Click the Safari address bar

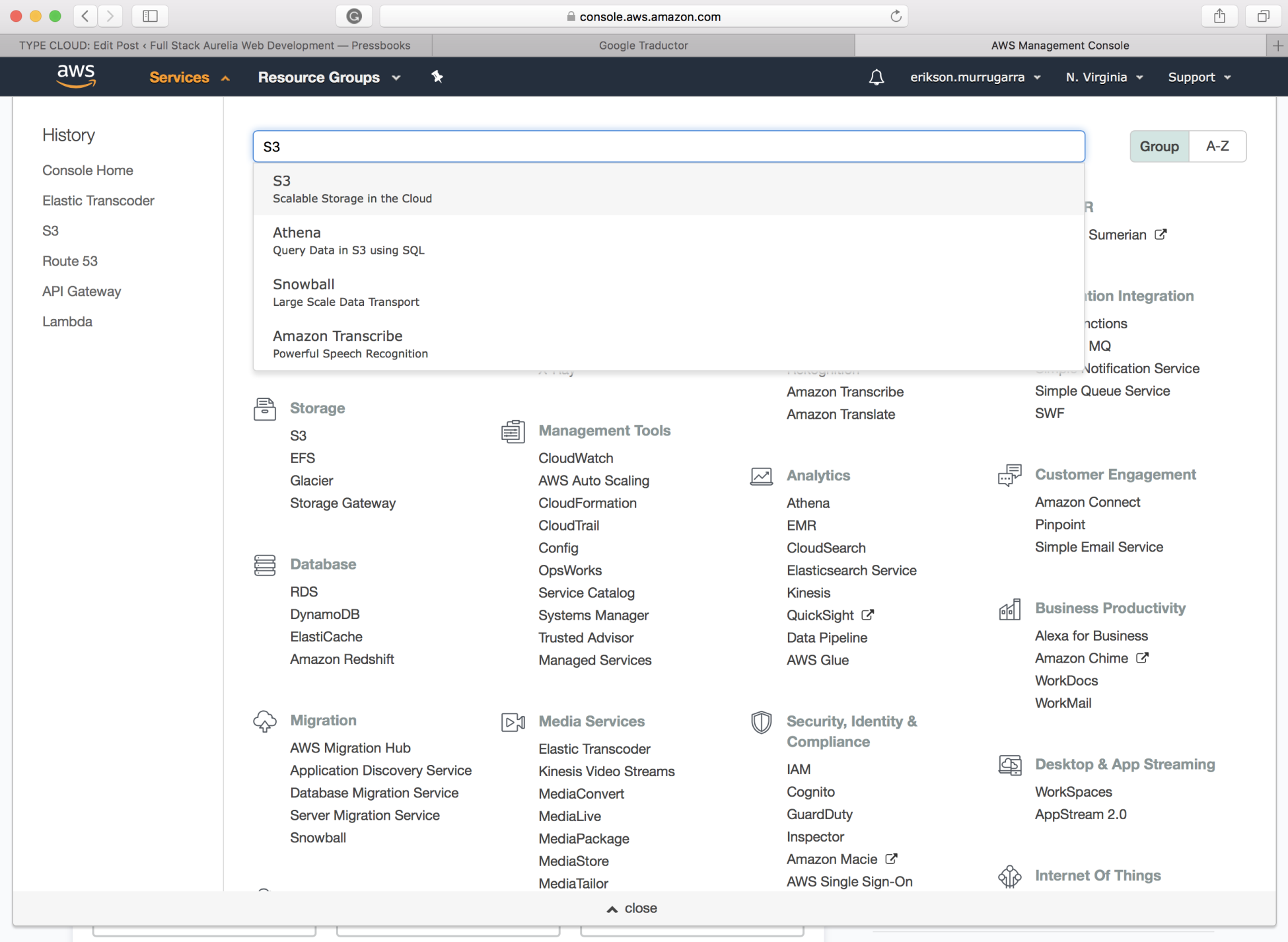coord(643,16)
